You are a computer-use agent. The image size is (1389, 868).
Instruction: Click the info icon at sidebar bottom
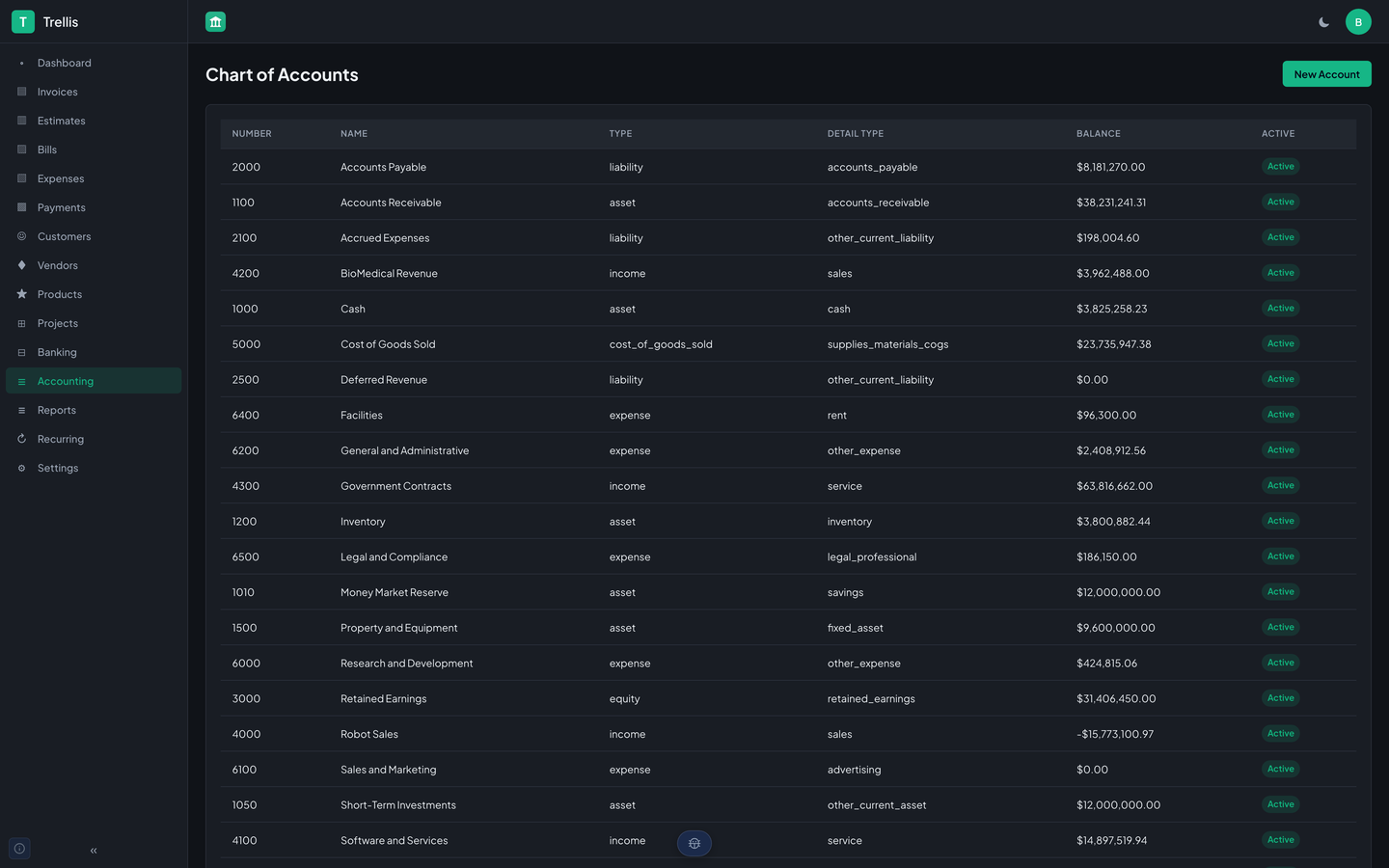(x=19, y=849)
